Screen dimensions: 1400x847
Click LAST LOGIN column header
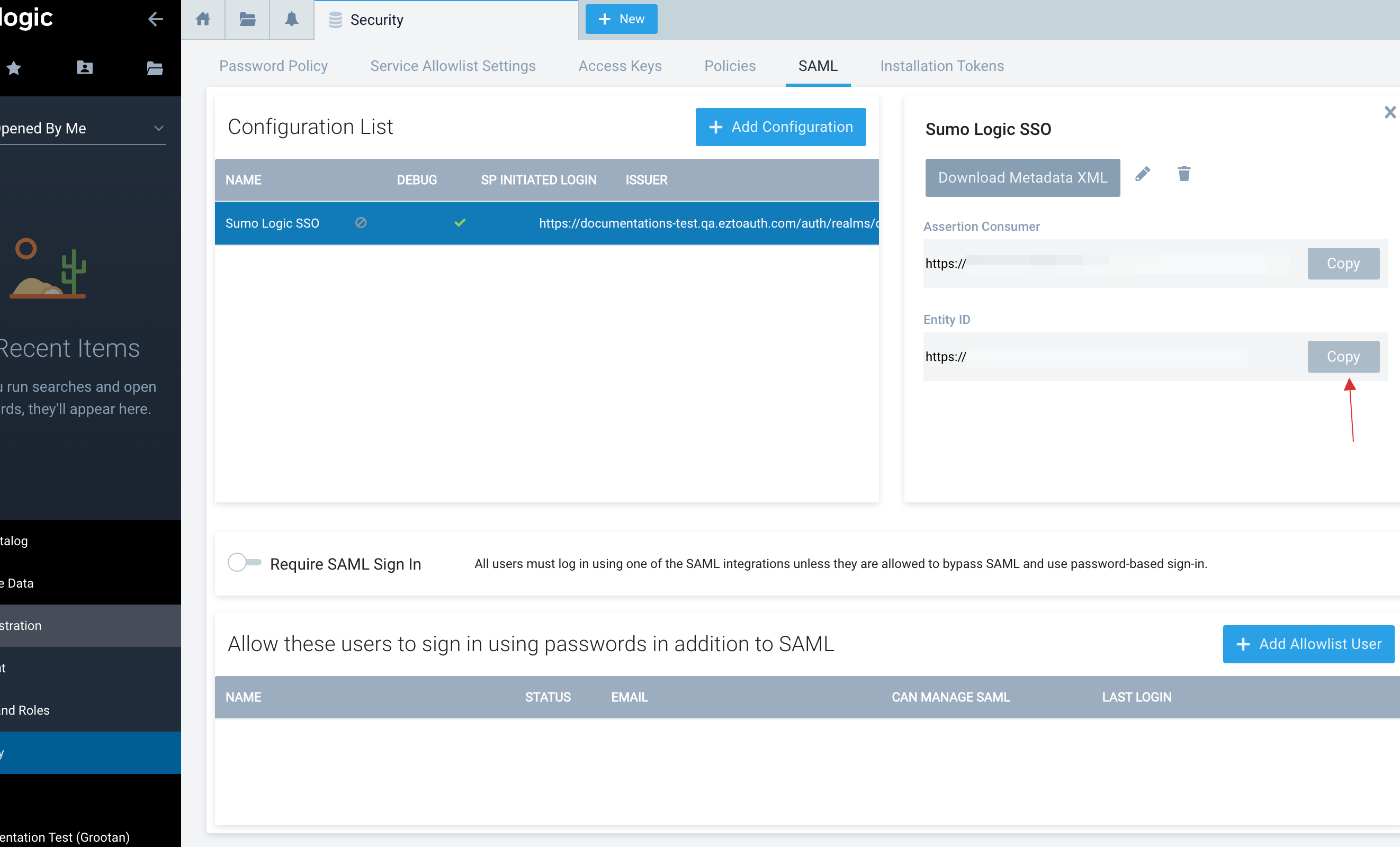coord(1136,697)
